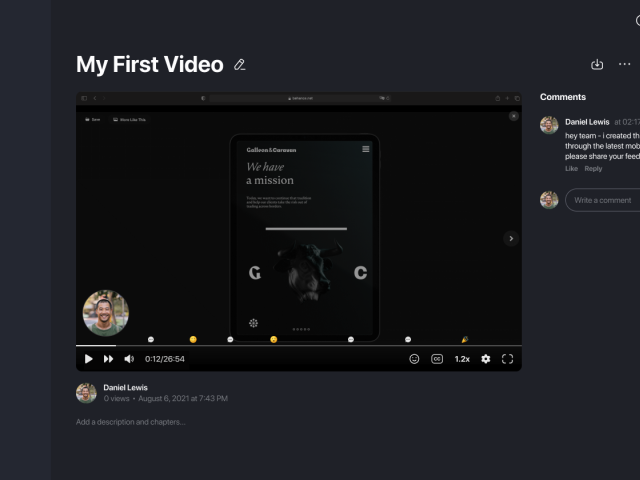Click Daniel Lewis author name below video
The width and height of the screenshot is (640, 480).
(125, 387)
